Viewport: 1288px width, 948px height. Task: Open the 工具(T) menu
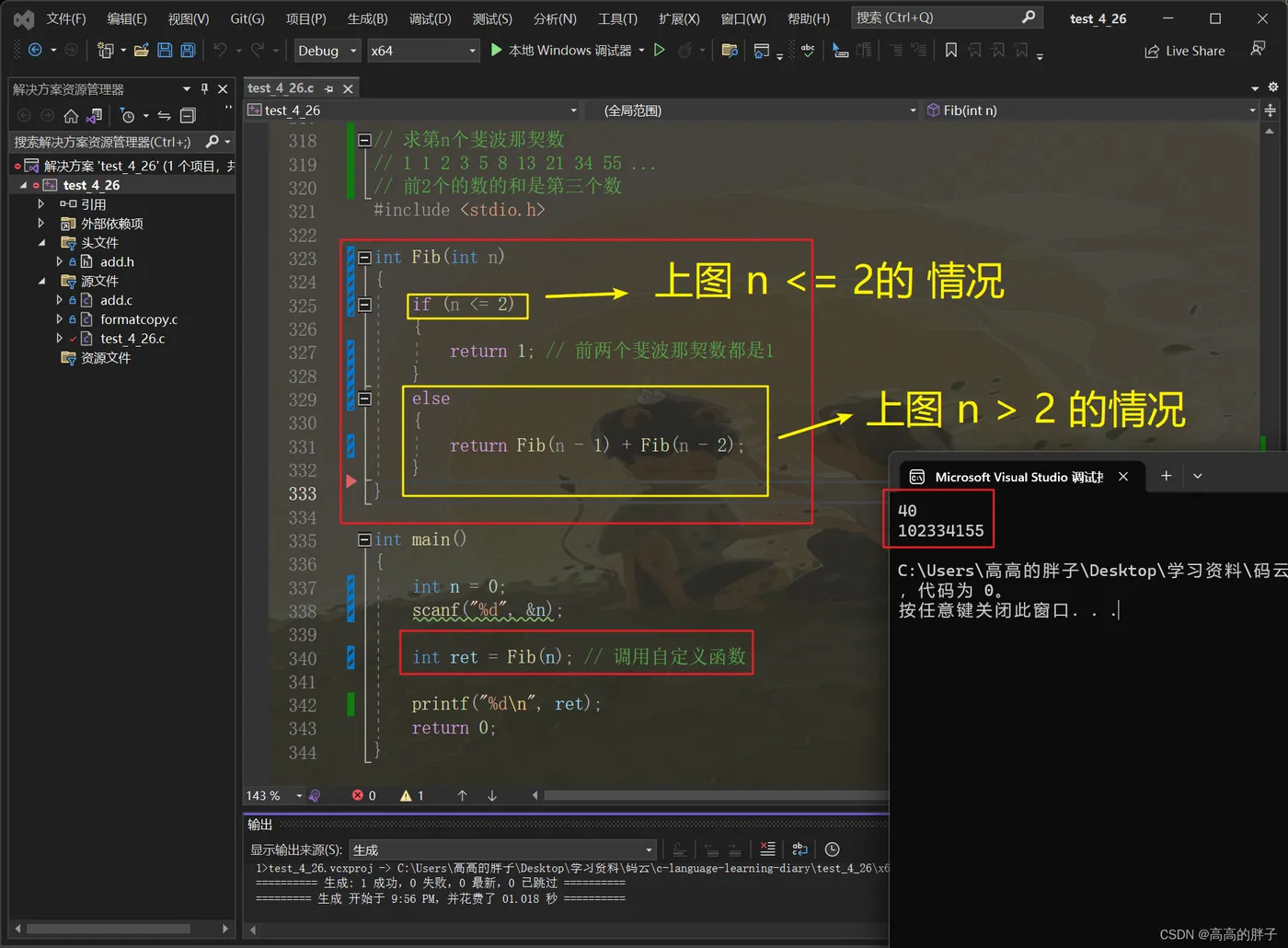pos(618,18)
